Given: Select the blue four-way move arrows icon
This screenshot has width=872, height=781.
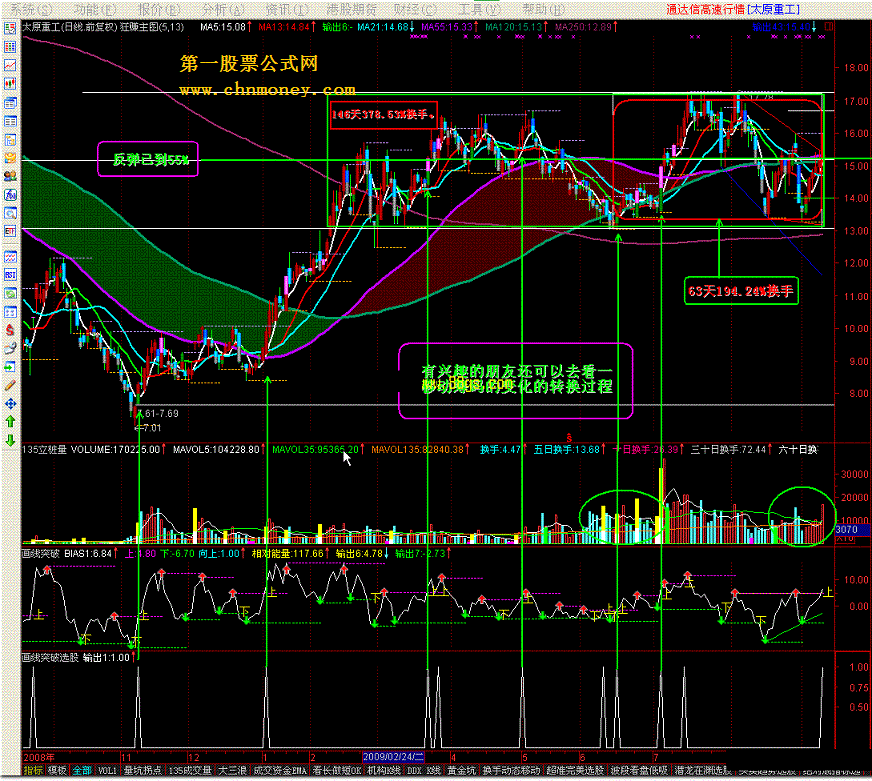Looking at the screenshot, I should [x=10, y=404].
